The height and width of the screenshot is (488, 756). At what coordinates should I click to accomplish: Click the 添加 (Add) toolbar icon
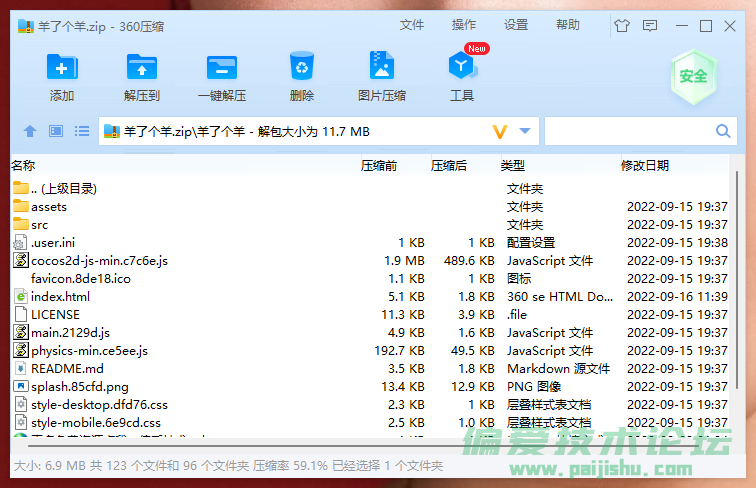(x=62, y=68)
